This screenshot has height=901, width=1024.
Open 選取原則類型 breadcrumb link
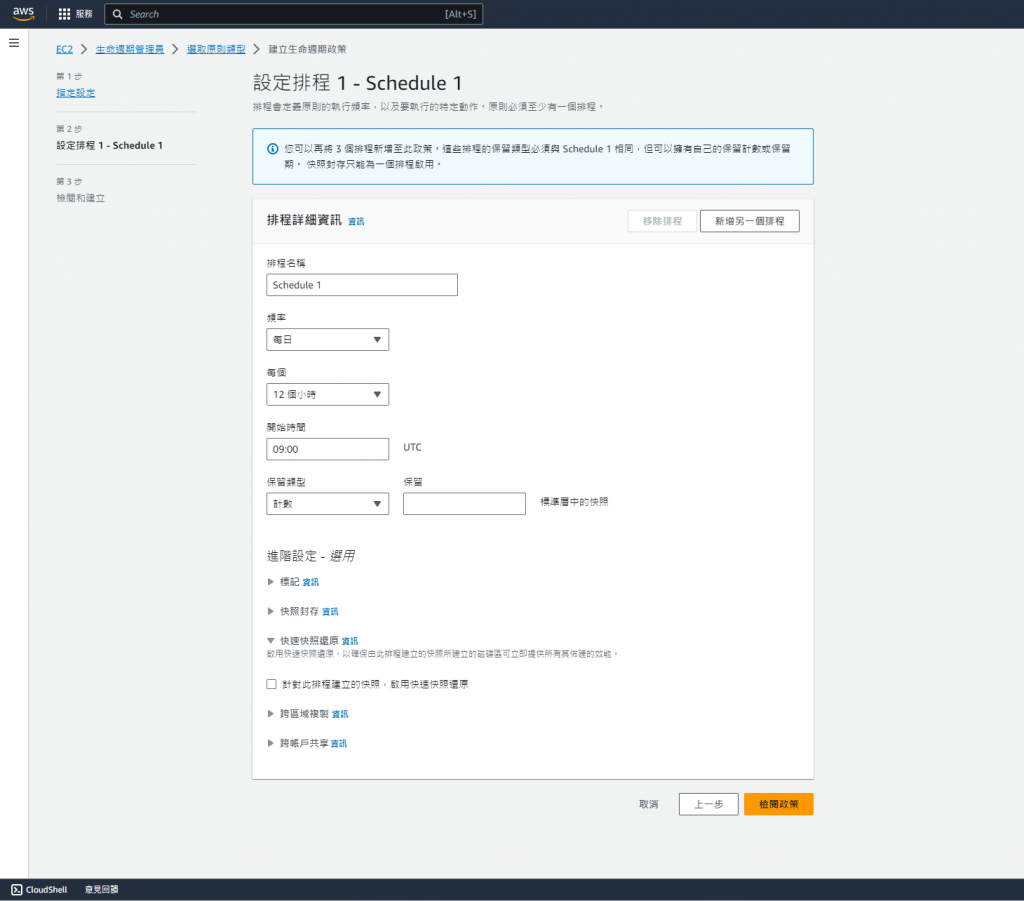(x=216, y=49)
